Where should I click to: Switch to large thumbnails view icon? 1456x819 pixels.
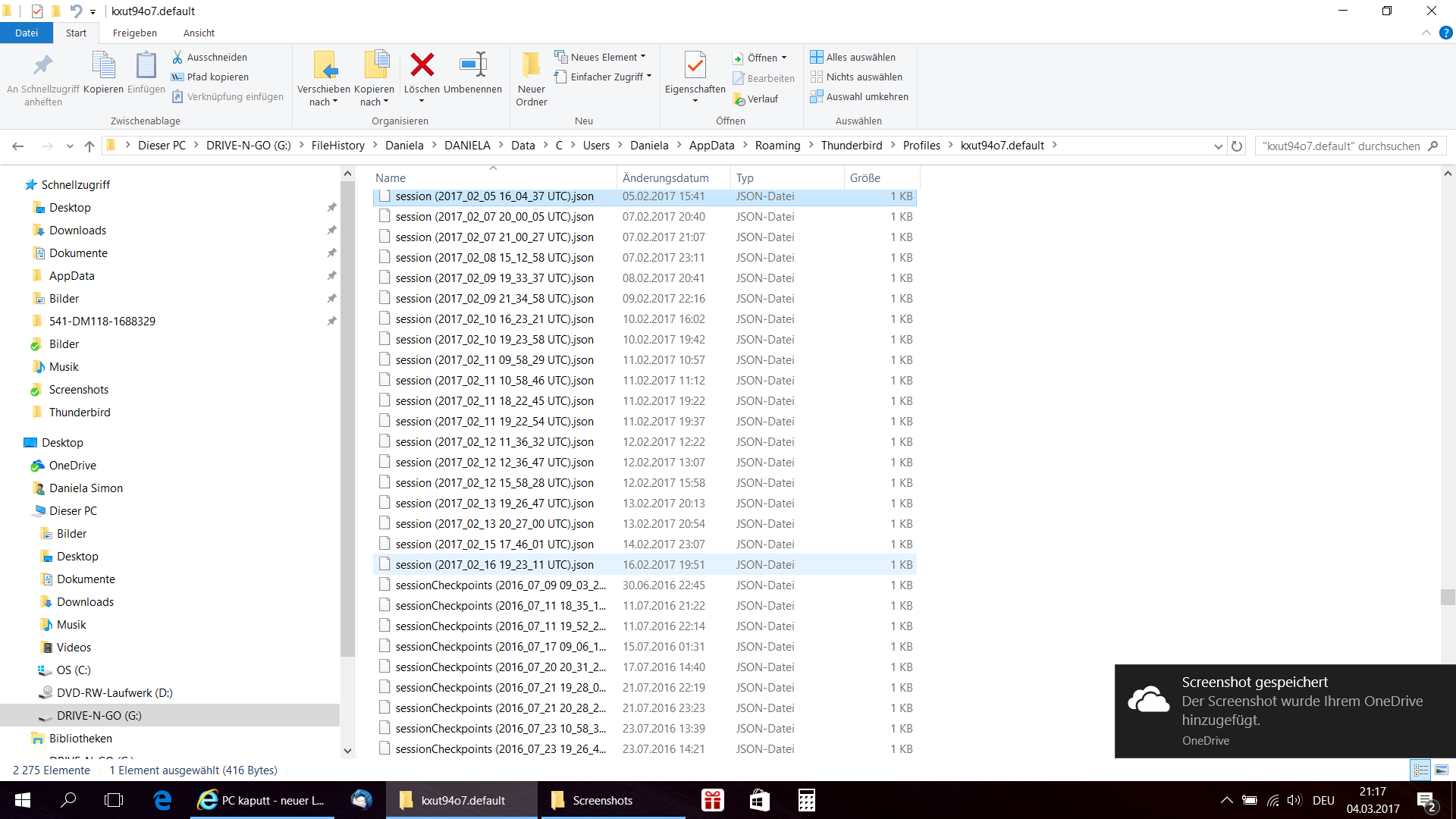tap(1442, 770)
